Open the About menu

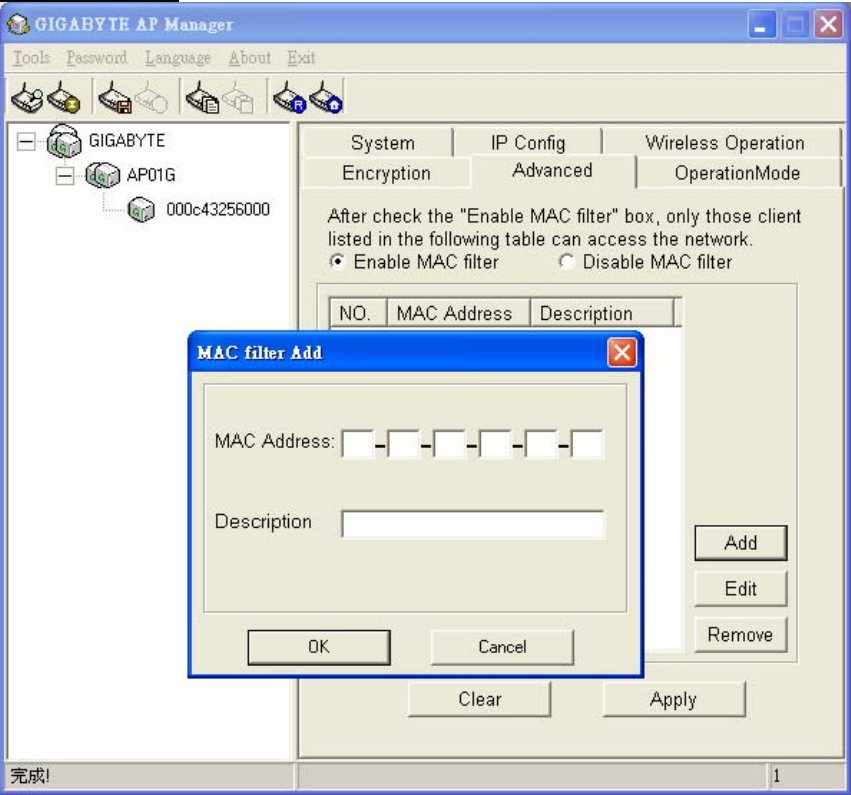coord(250,58)
